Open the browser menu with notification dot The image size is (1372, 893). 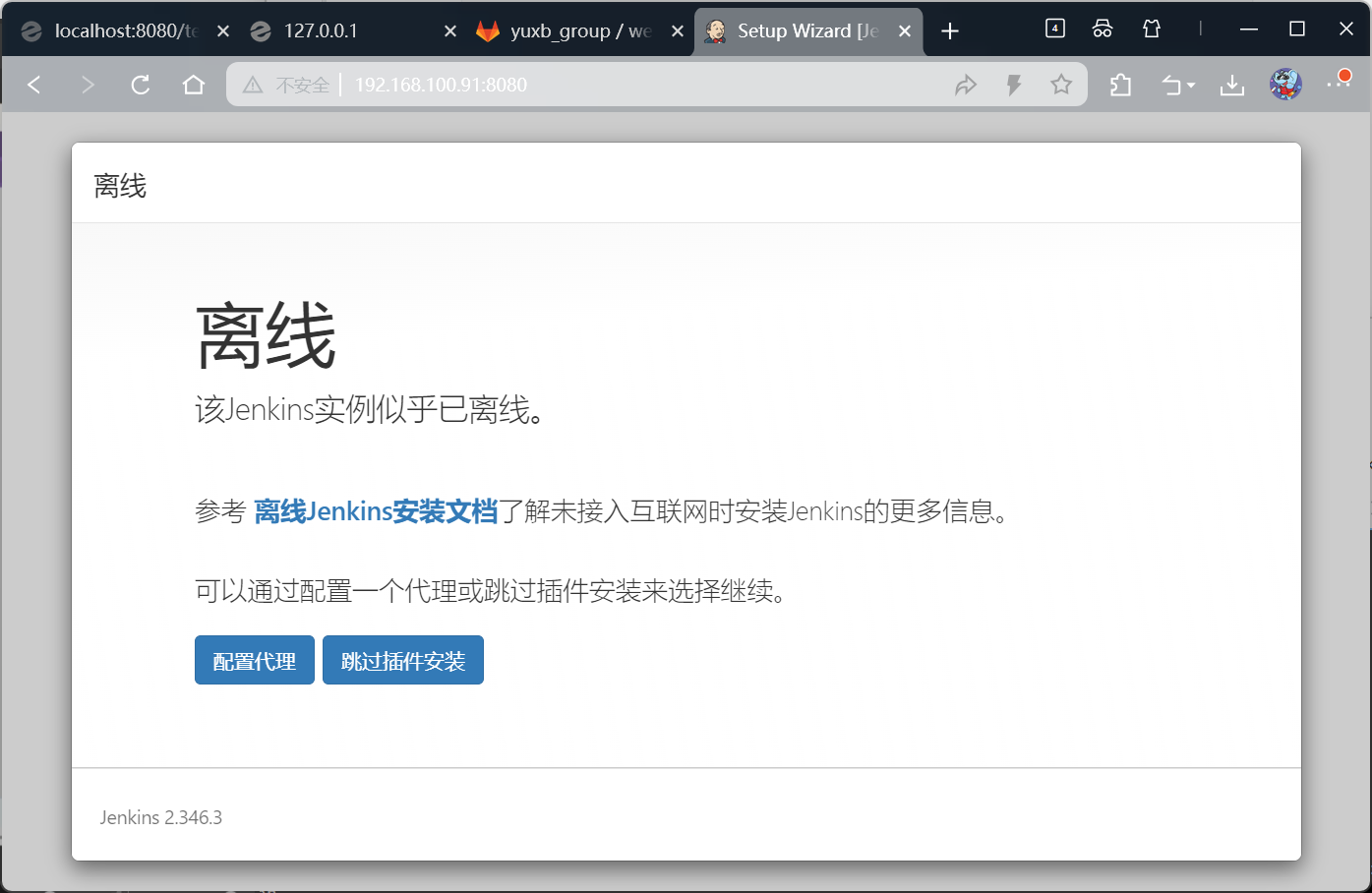pyautogui.click(x=1339, y=84)
